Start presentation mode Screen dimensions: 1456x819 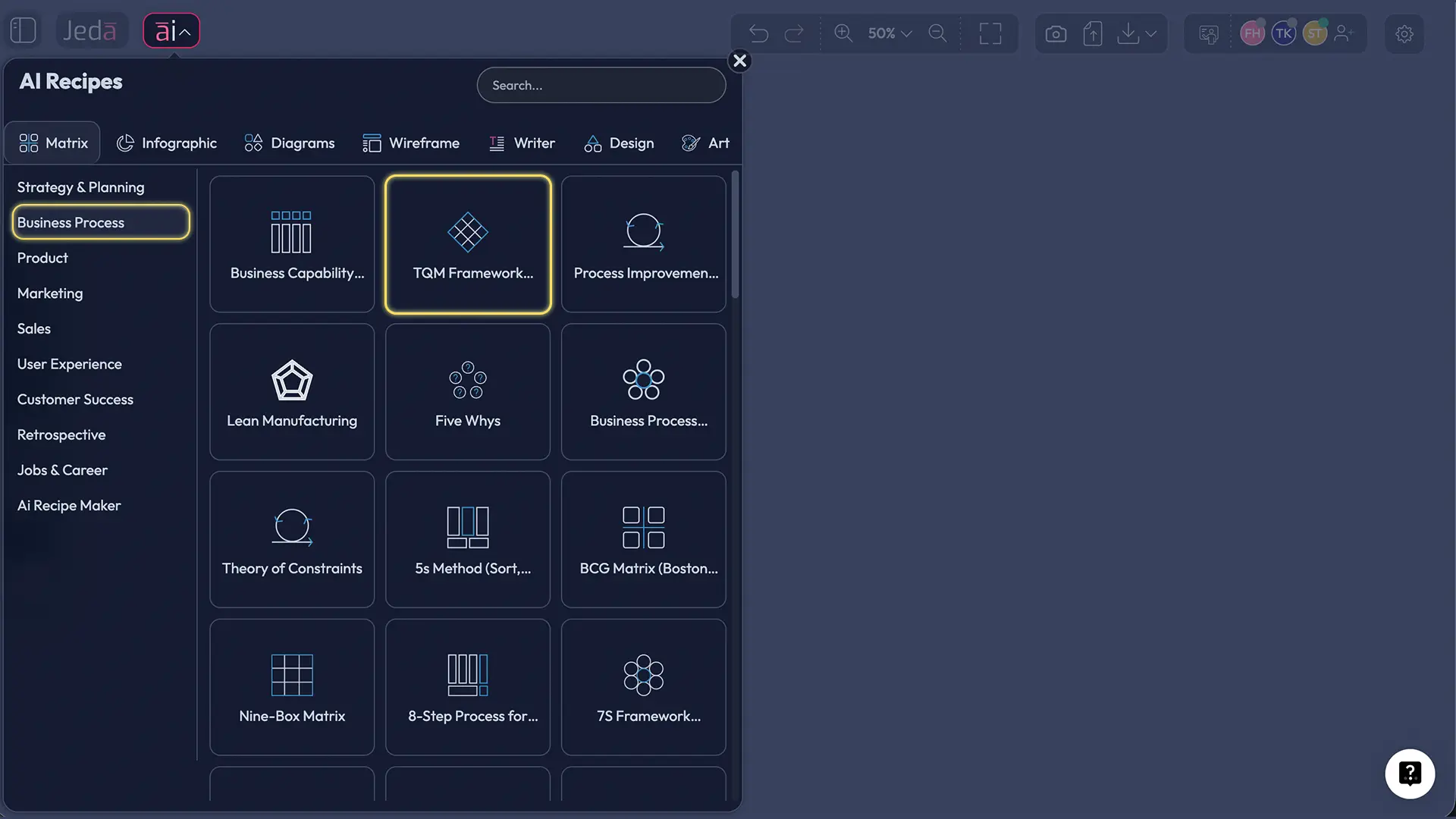pyautogui.click(x=1209, y=33)
